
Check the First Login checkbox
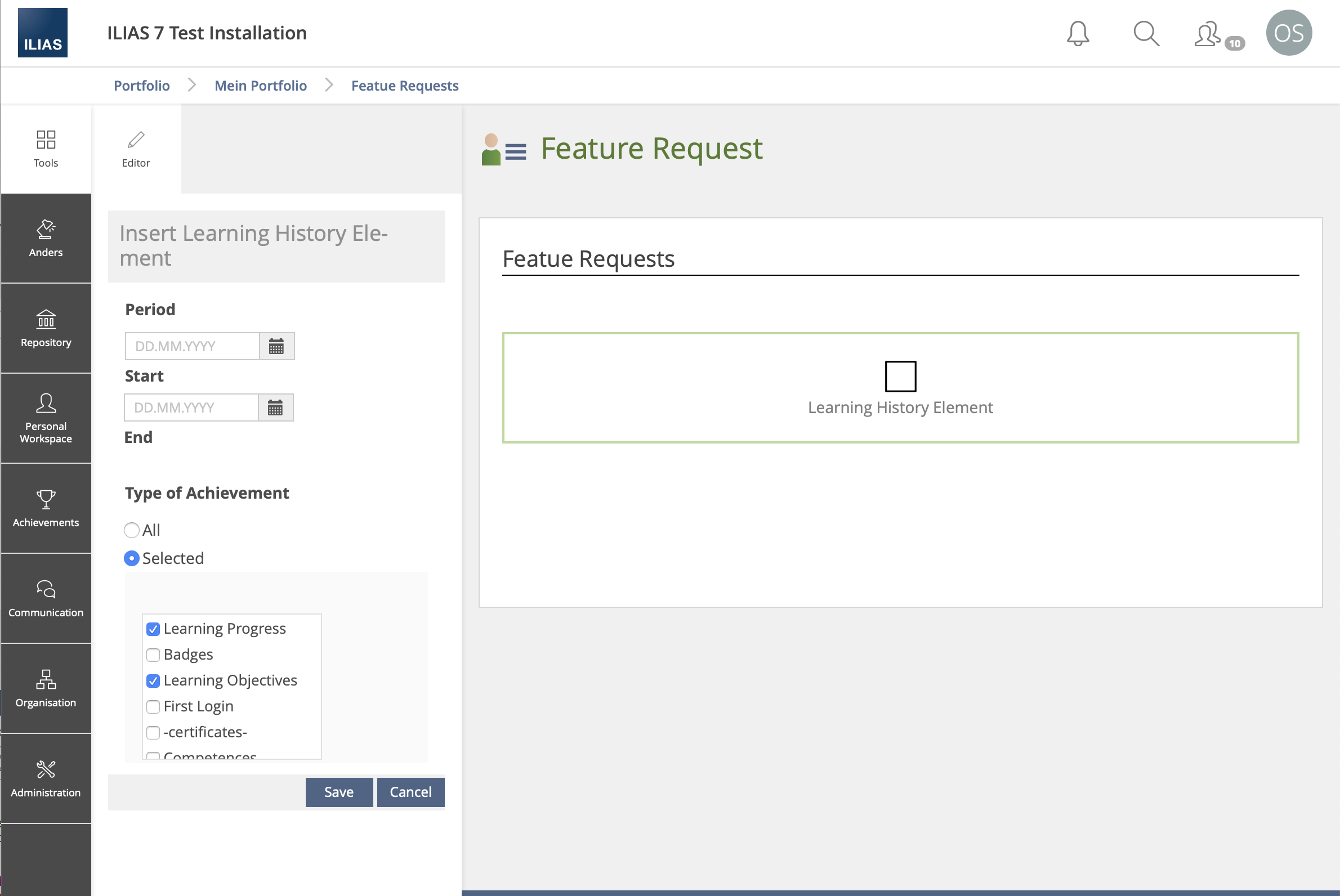pyautogui.click(x=153, y=707)
